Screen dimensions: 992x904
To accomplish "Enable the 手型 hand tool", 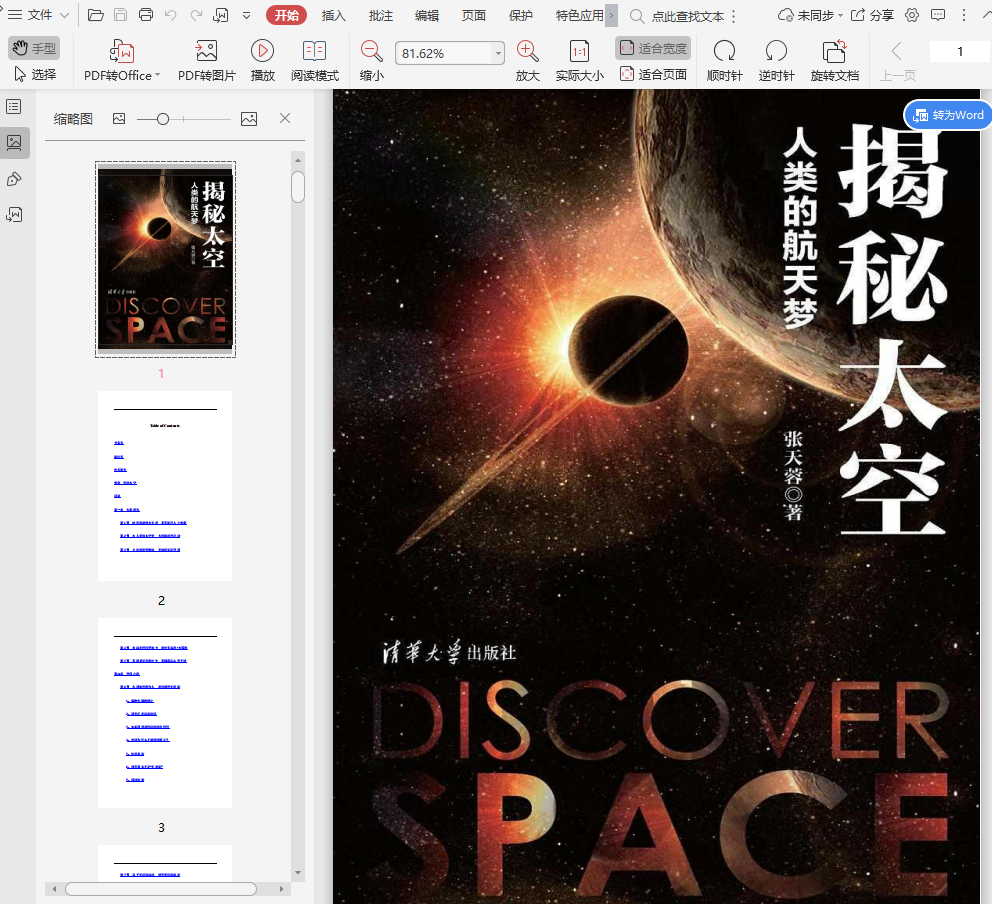I will pyautogui.click(x=34, y=48).
